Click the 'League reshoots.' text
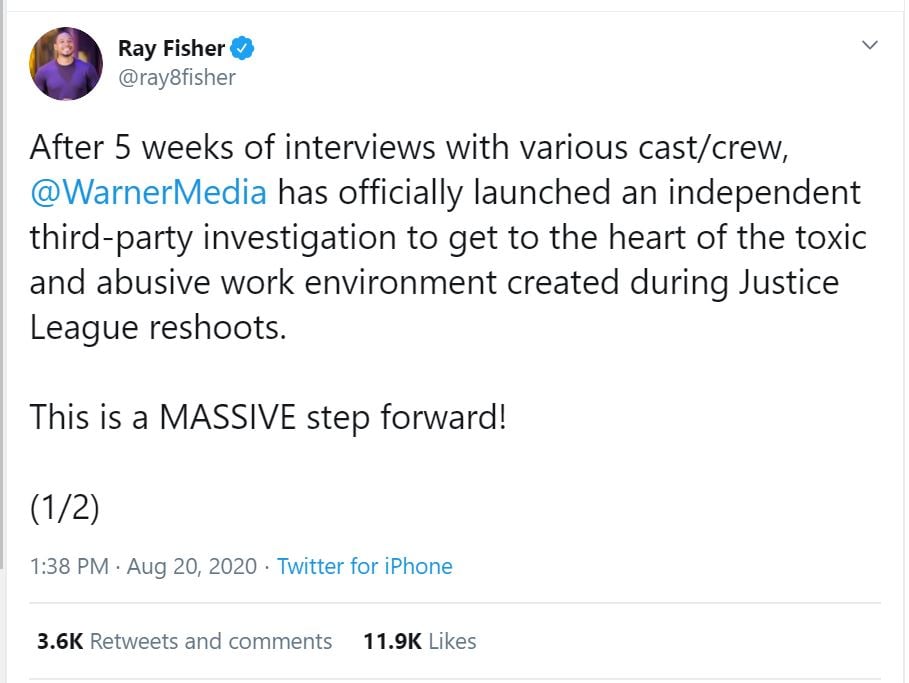 pyautogui.click(x=158, y=327)
